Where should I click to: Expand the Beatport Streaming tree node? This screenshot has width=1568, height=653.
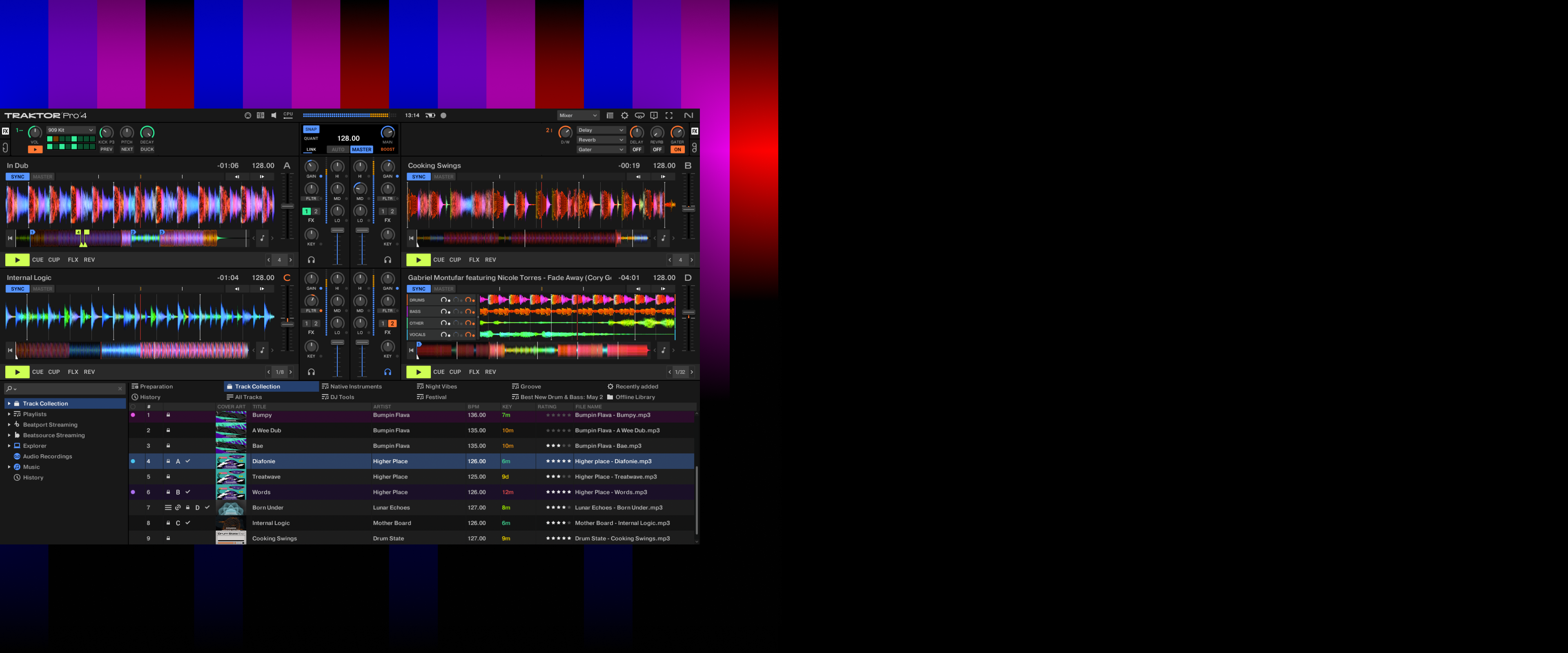tap(9, 425)
